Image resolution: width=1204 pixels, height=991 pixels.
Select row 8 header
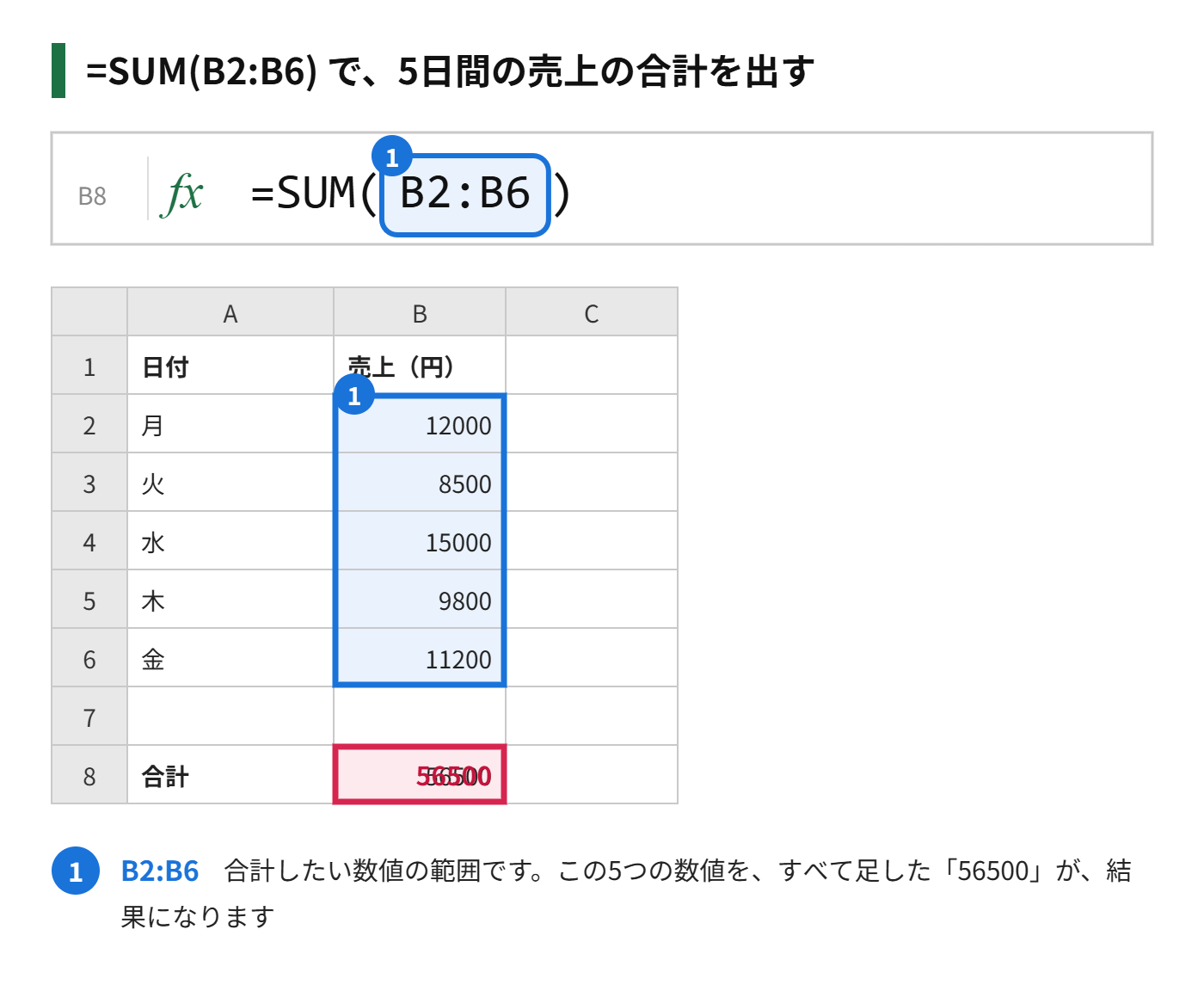[x=89, y=775]
